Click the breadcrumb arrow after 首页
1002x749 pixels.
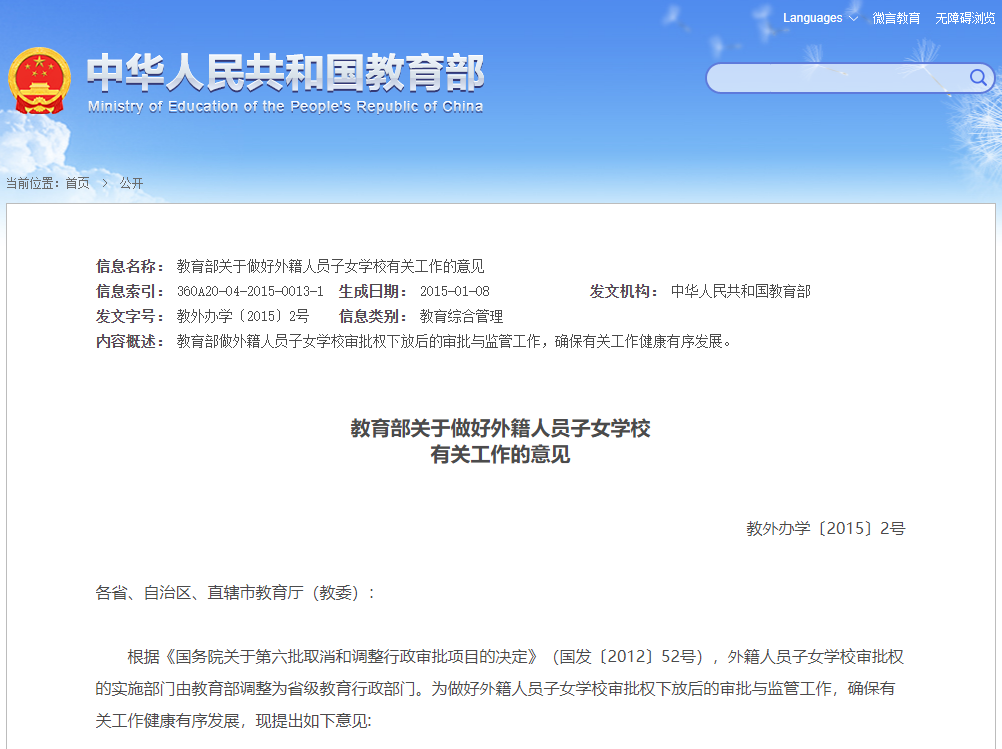[104, 183]
